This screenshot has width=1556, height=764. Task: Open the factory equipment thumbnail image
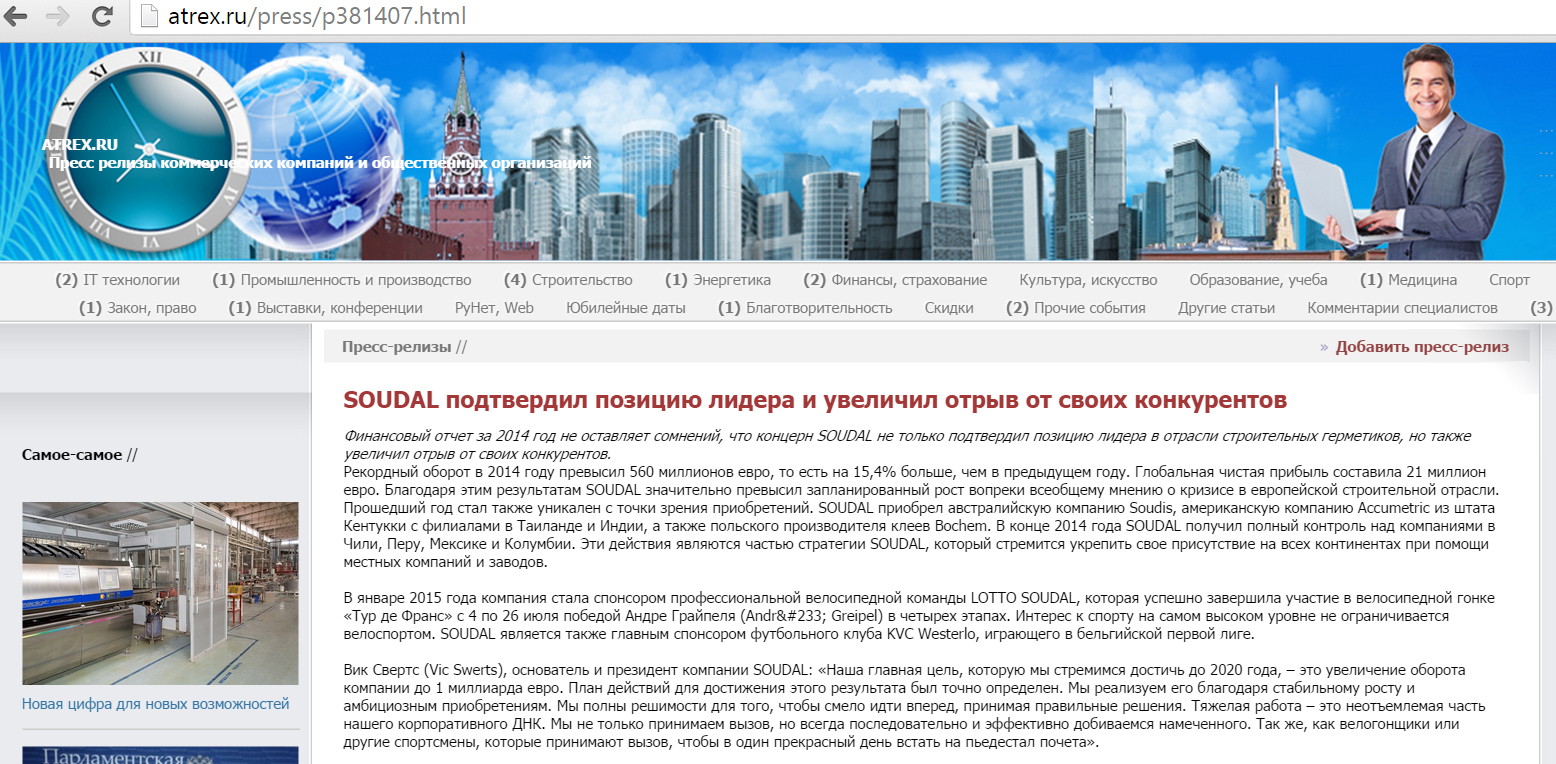coord(160,593)
